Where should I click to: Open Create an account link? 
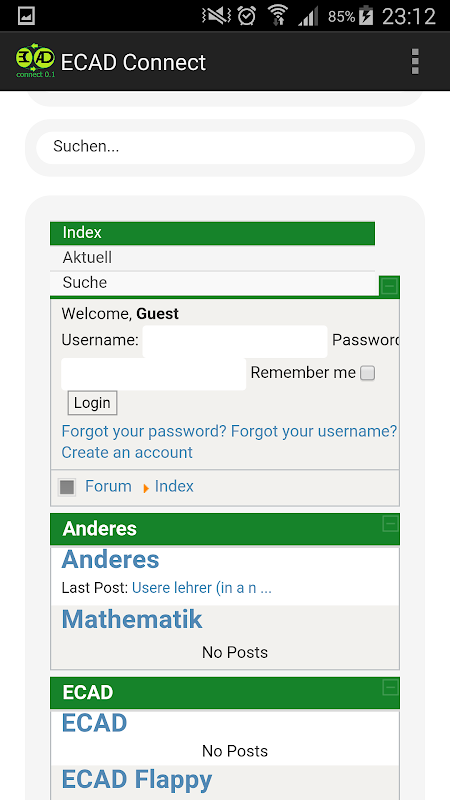point(127,453)
